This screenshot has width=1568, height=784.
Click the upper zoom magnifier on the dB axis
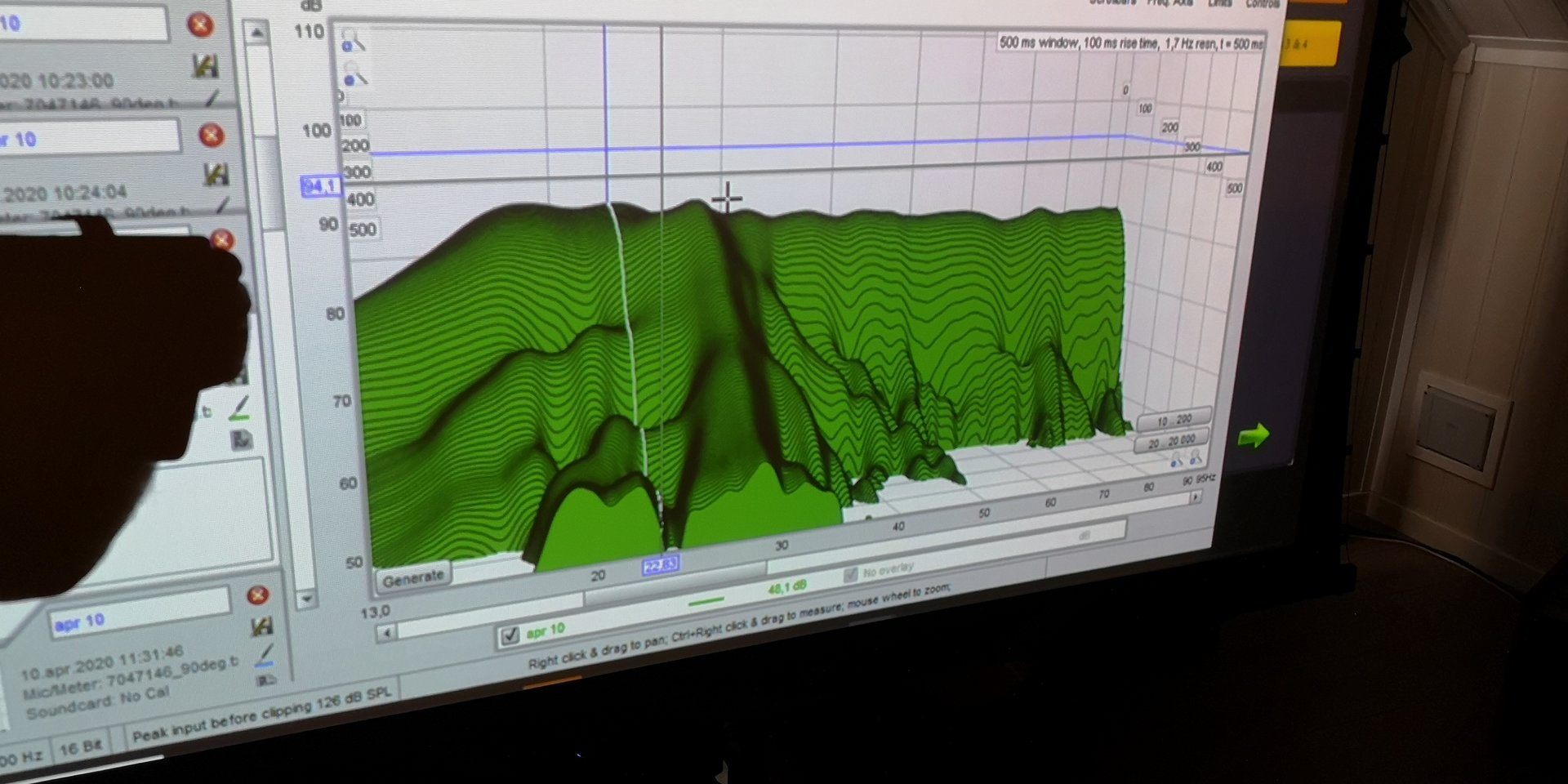tap(352, 41)
